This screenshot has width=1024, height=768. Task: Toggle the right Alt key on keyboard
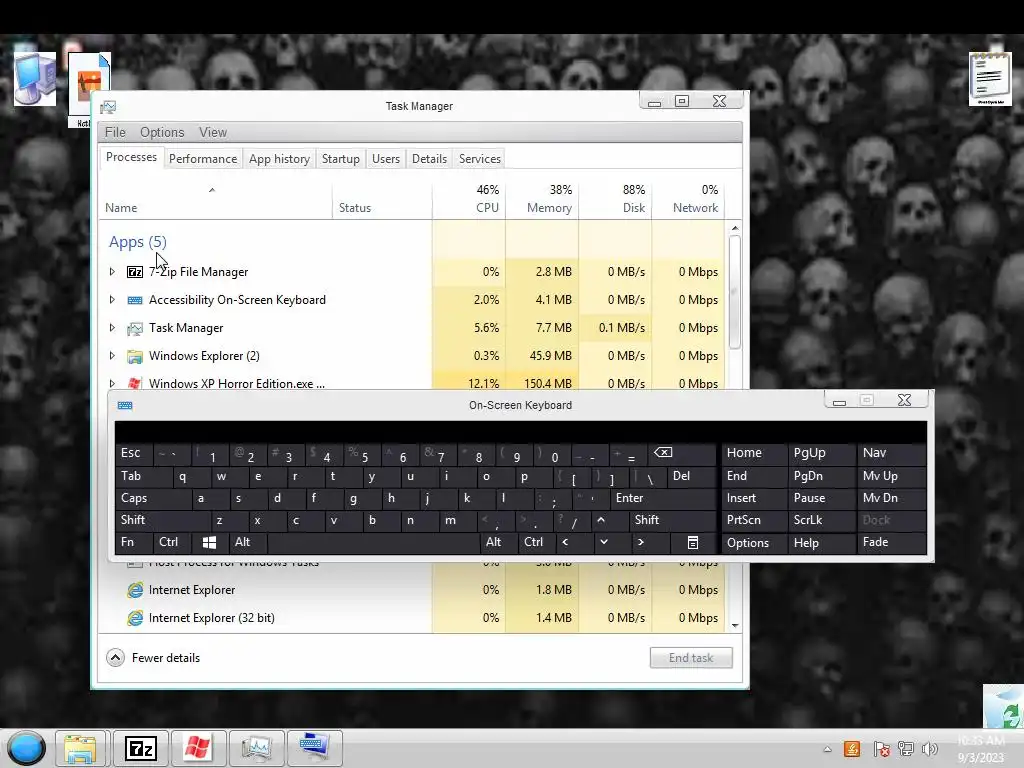point(499,542)
